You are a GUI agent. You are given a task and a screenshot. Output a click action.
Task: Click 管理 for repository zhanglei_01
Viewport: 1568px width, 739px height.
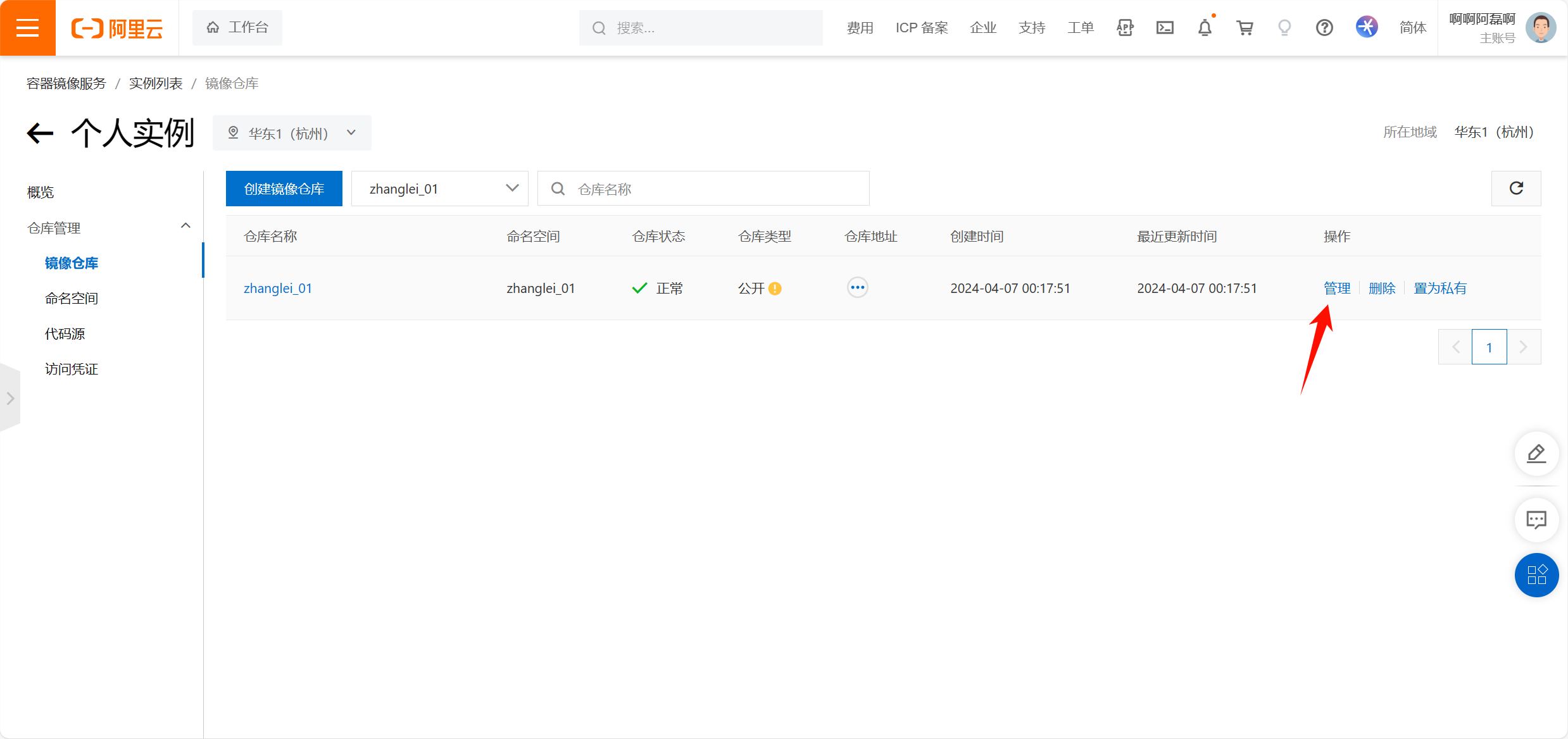[1336, 288]
